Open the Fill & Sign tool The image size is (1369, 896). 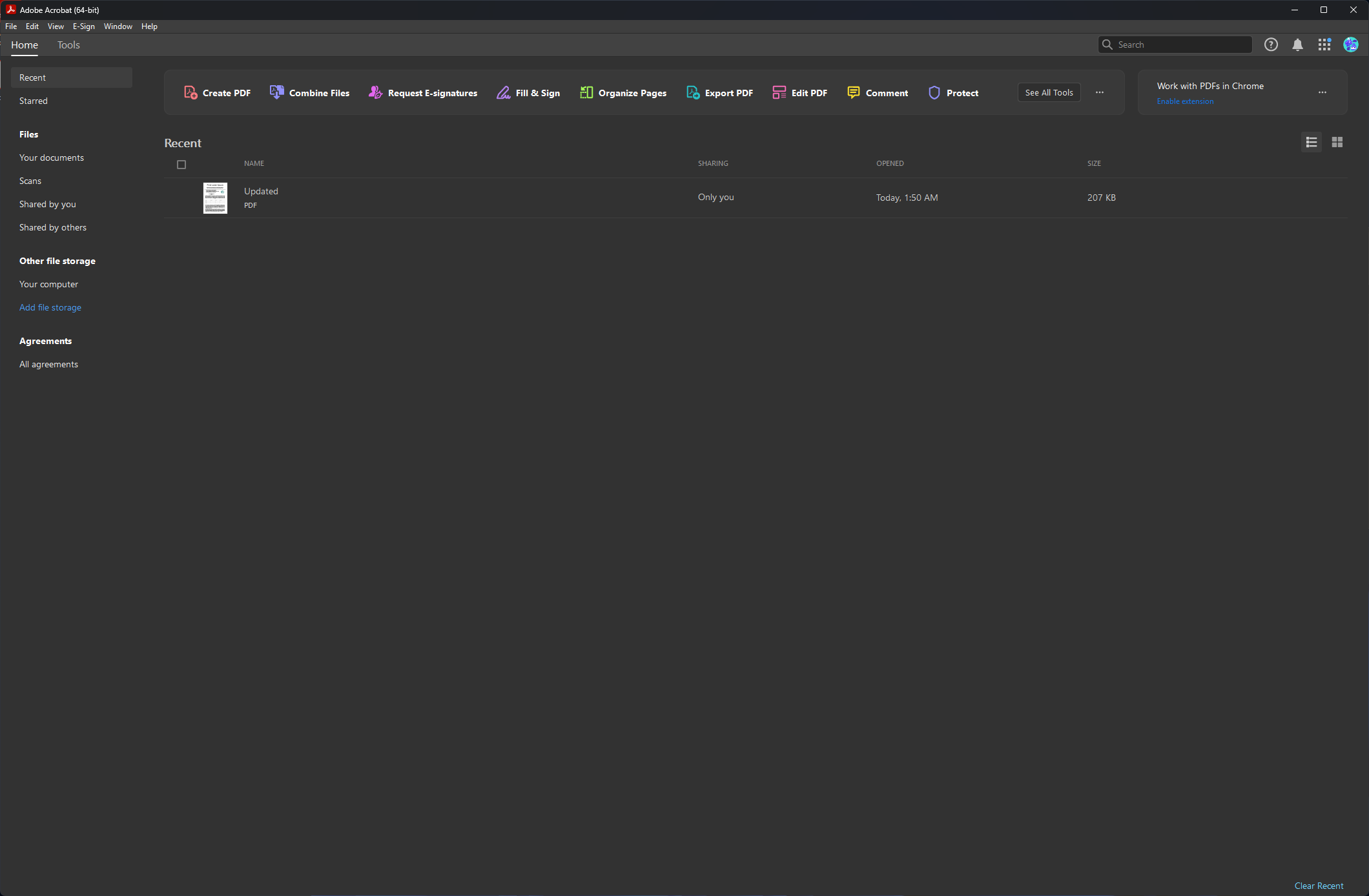(x=528, y=93)
